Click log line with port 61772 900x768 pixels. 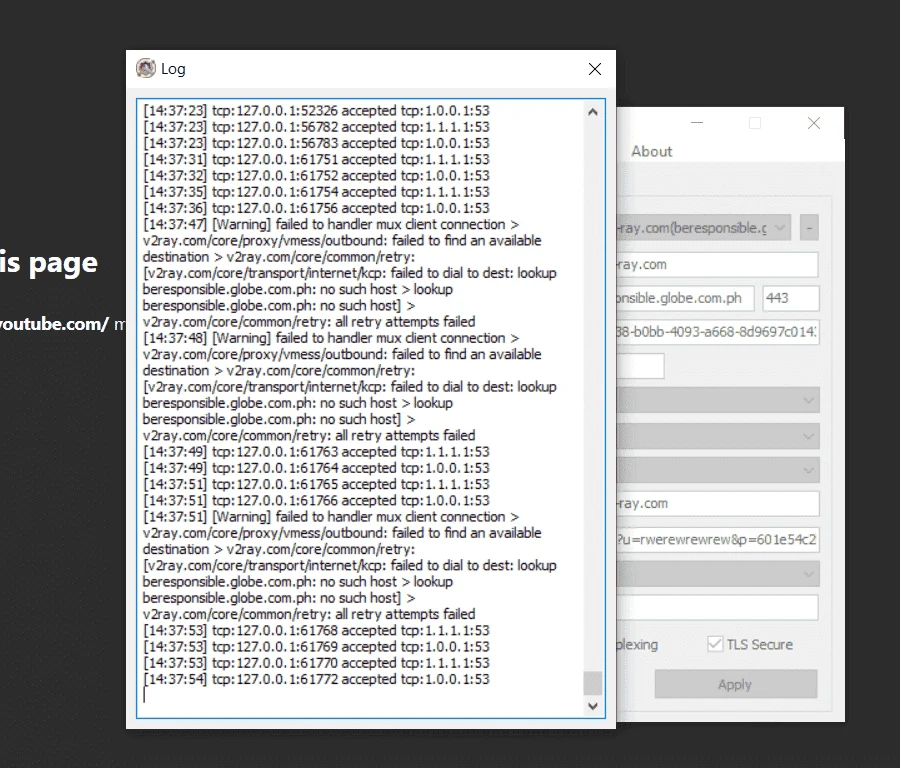coord(316,680)
